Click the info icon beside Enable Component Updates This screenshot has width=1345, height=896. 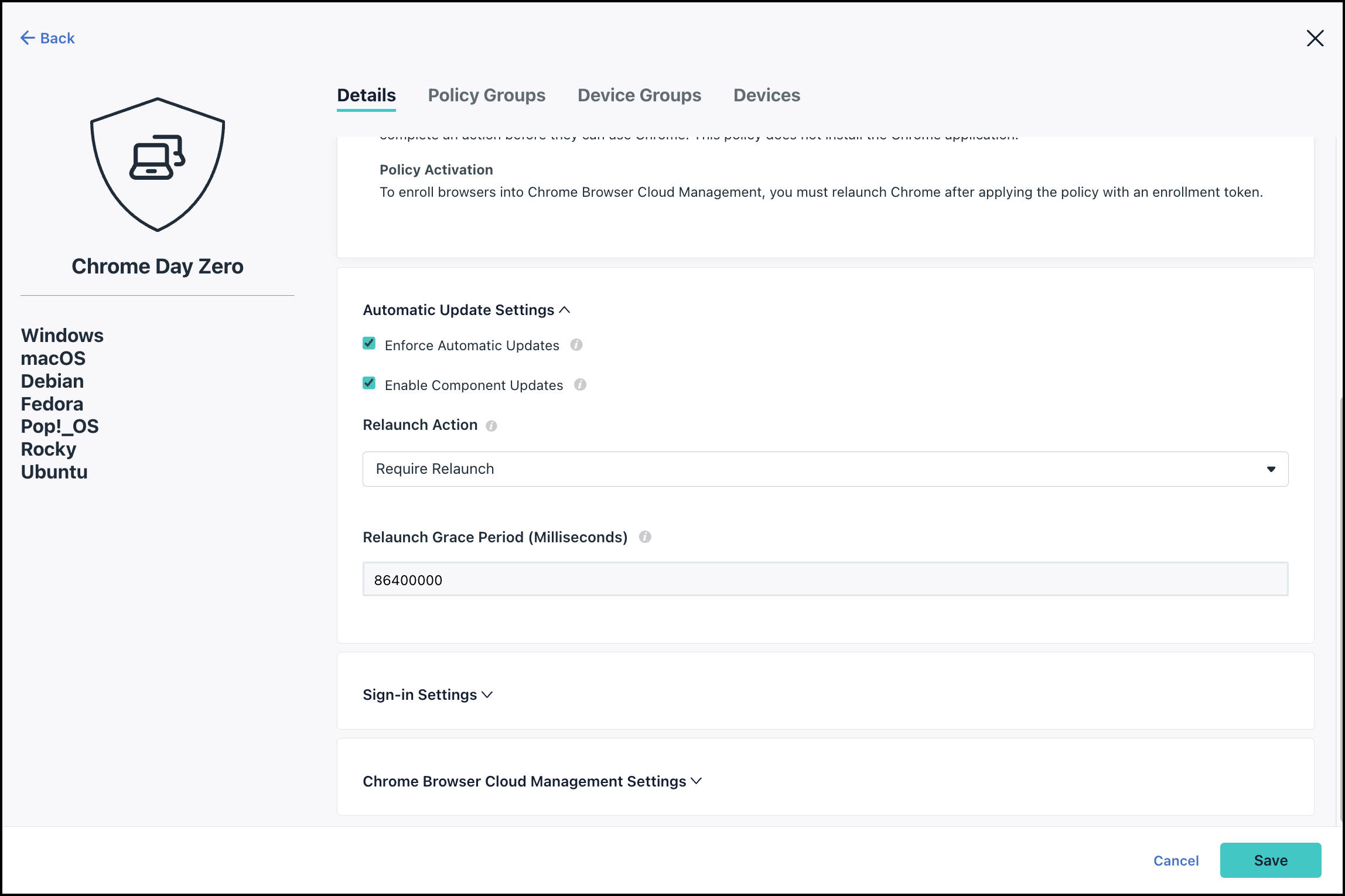[580, 385]
